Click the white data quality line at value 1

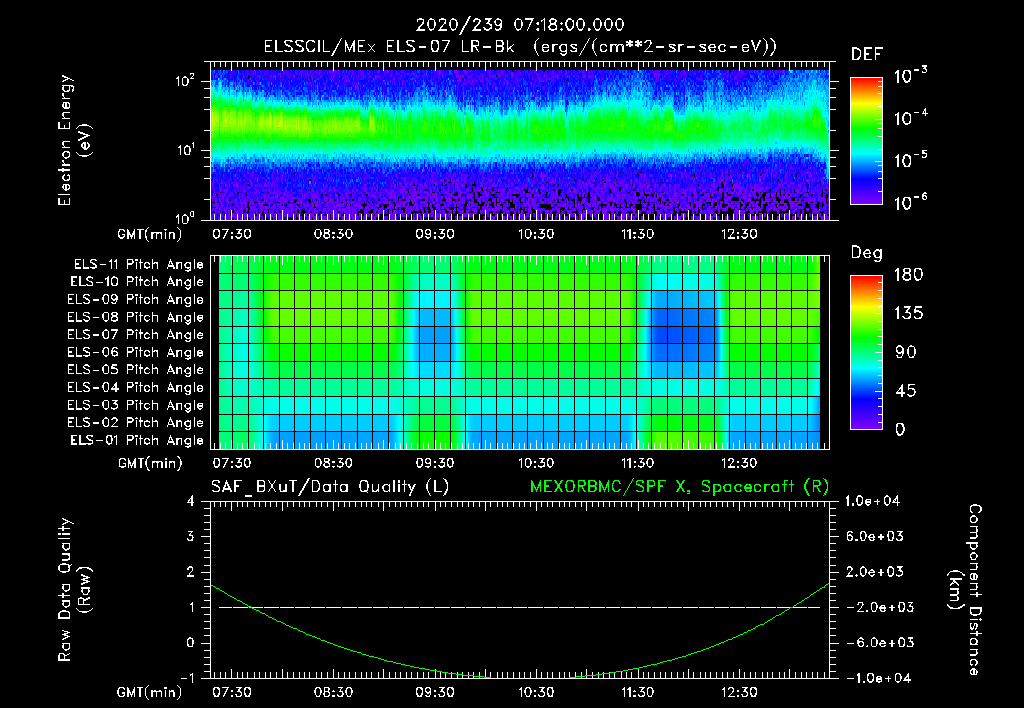519,607
